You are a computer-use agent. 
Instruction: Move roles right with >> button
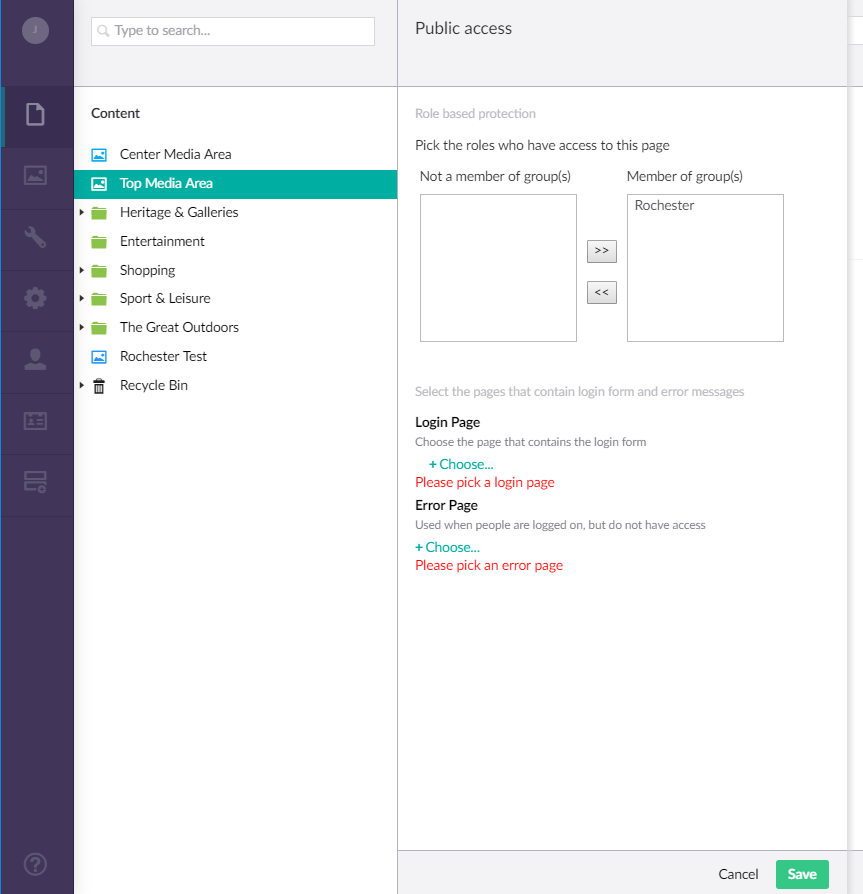(x=601, y=251)
